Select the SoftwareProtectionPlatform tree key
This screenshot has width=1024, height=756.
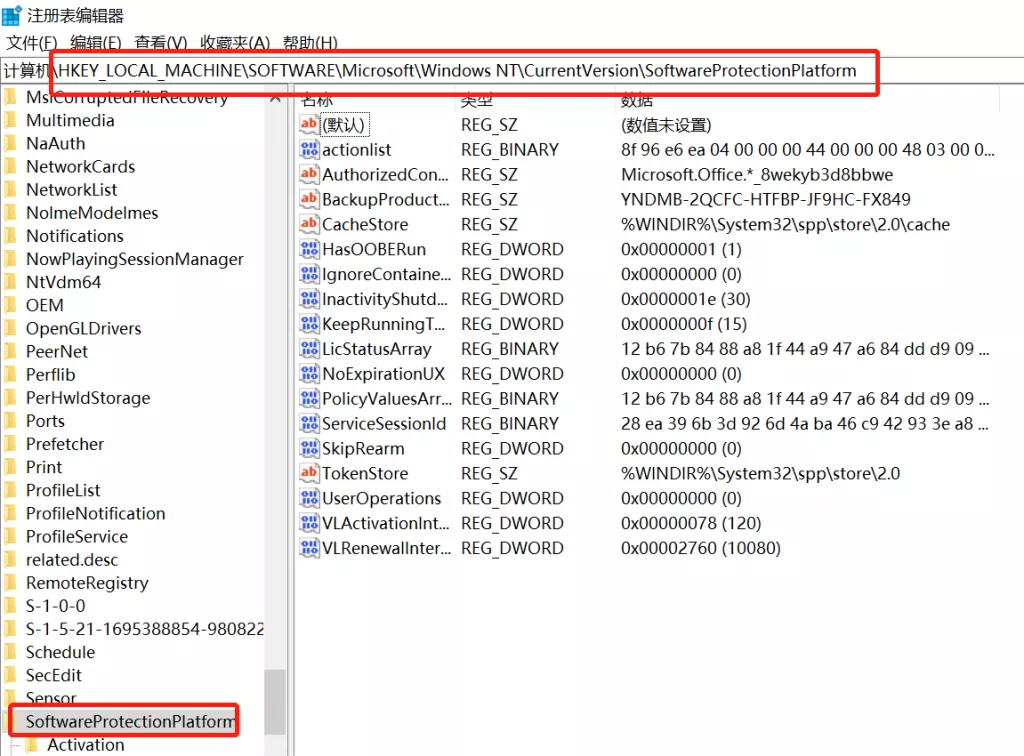[130, 721]
